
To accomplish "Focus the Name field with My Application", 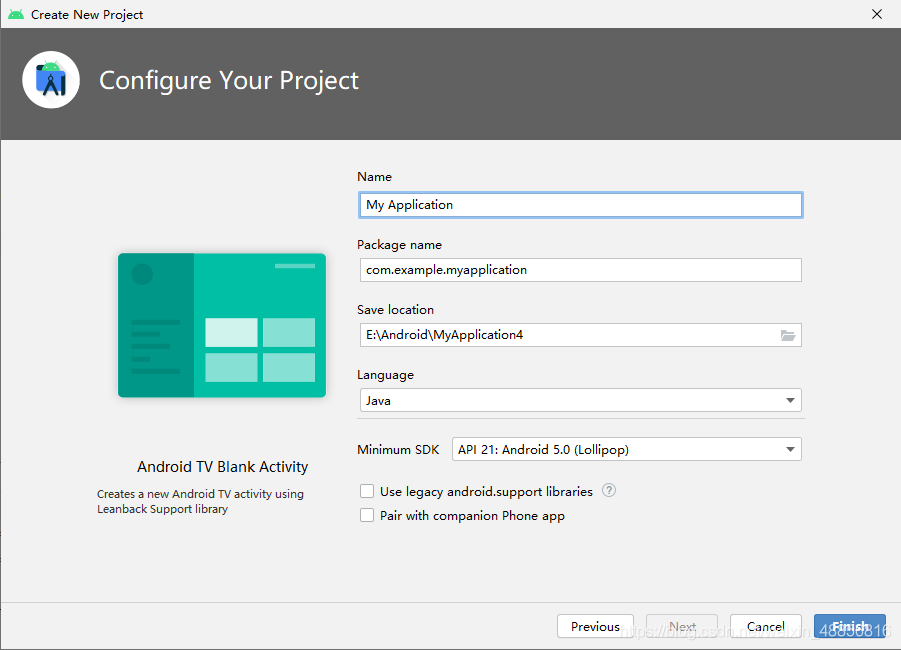I will [x=580, y=205].
